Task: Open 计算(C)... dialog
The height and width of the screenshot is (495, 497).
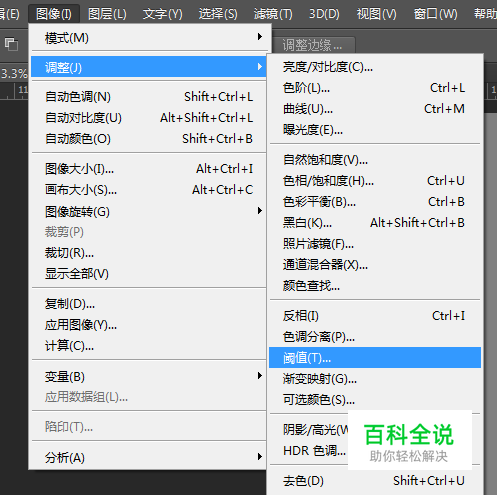Action: click(149, 346)
